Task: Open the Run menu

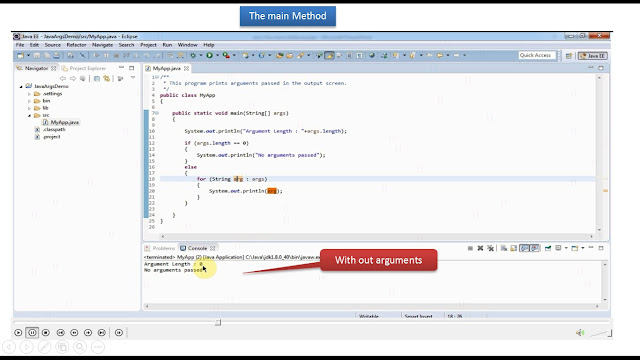Action: (x=167, y=45)
